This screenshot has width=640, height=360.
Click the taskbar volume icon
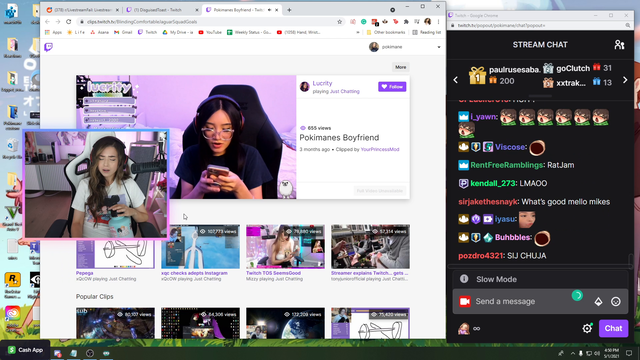point(598,353)
